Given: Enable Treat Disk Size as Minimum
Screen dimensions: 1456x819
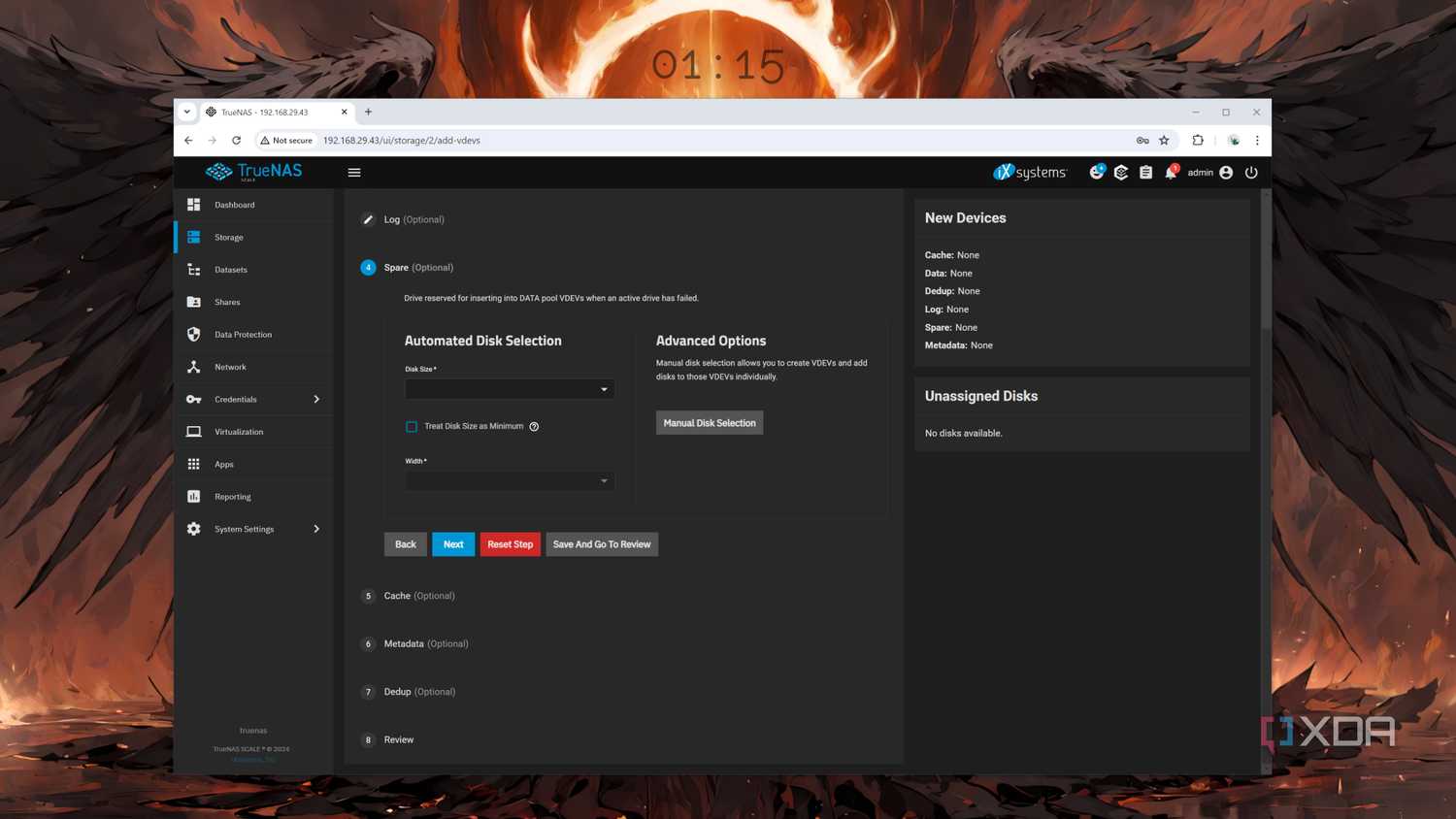Looking at the screenshot, I should (x=412, y=427).
